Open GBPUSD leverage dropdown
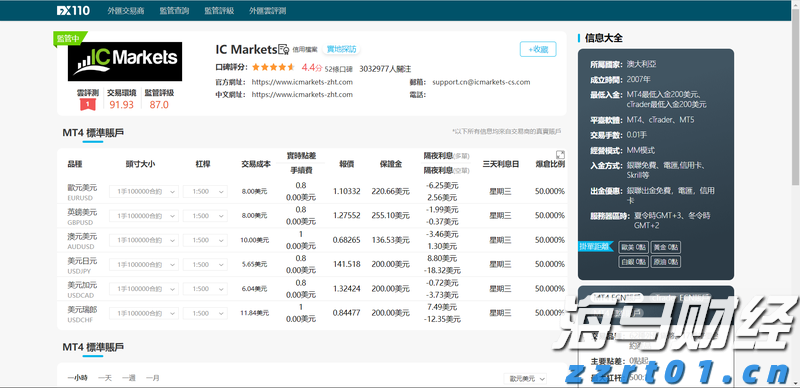The height and width of the screenshot is (388, 800). tap(205, 216)
